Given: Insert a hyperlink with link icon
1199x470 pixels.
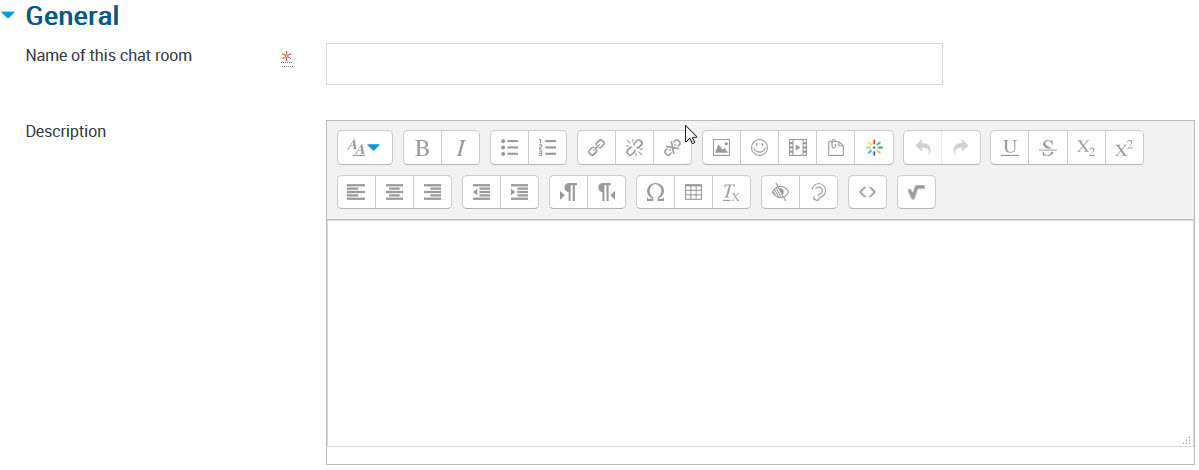Looking at the screenshot, I should [x=596, y=147].
